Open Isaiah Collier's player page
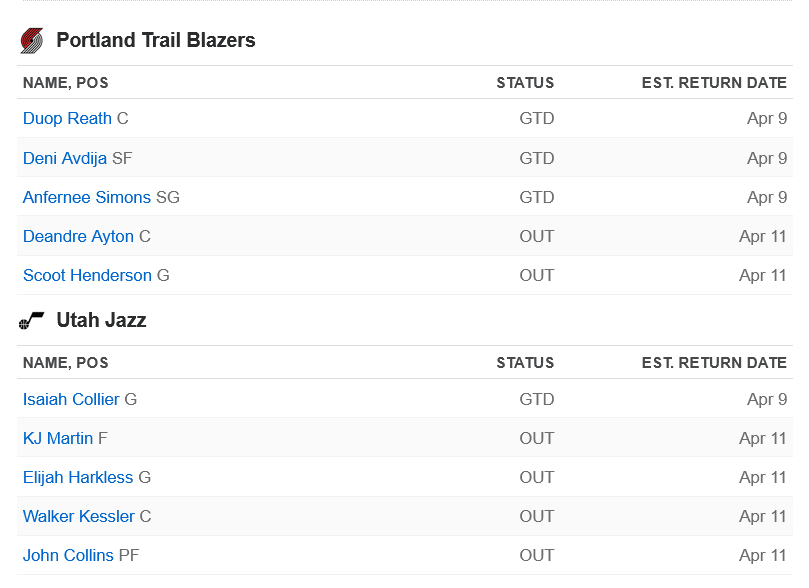Image resolution: width=809 pixels, height=588 pixels. click(x=71, y=400)
